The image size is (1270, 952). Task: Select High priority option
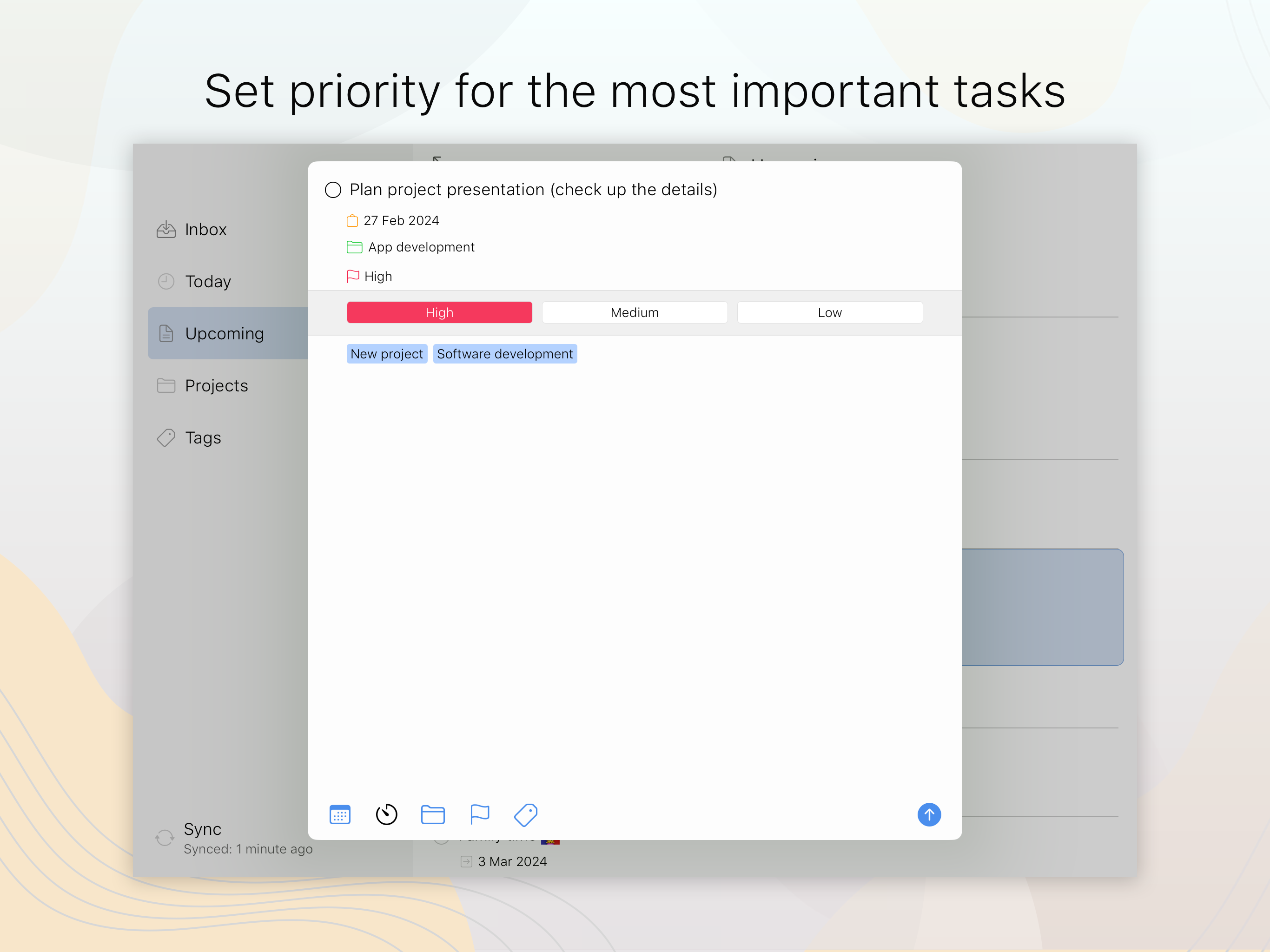click(439, 312)
